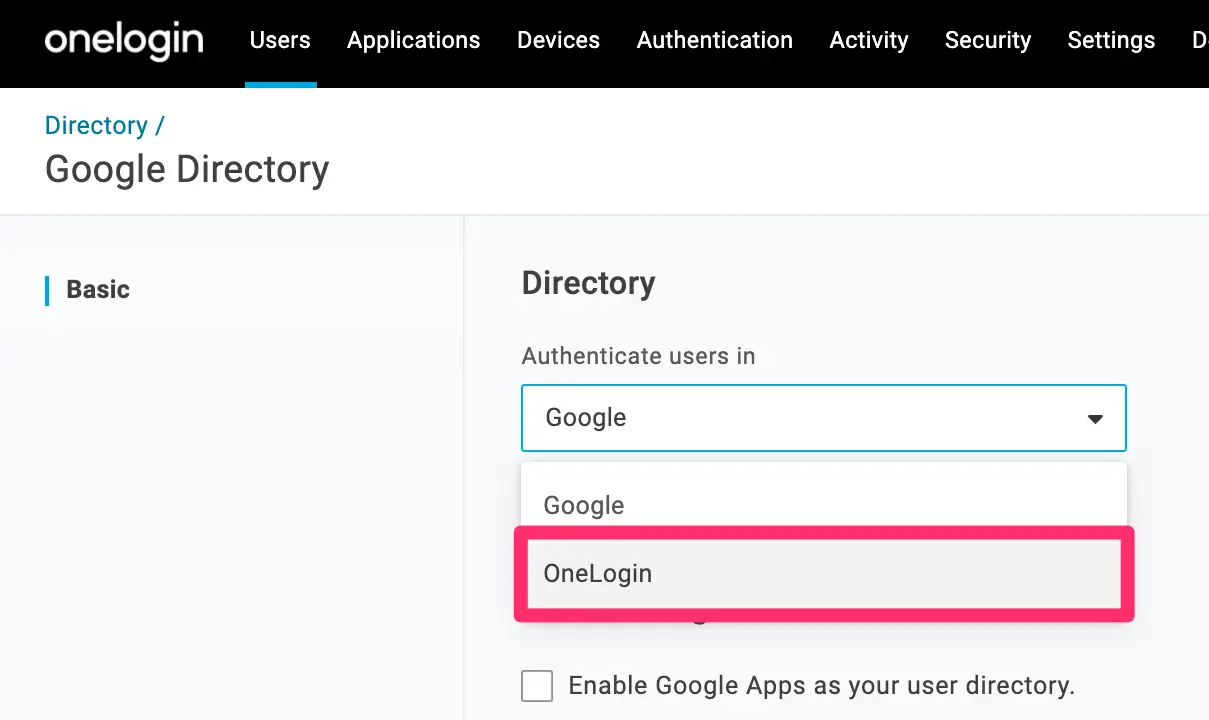Collapse the Authenticate users in dropdown
1209x720 pixels.
tap(824, 418)
